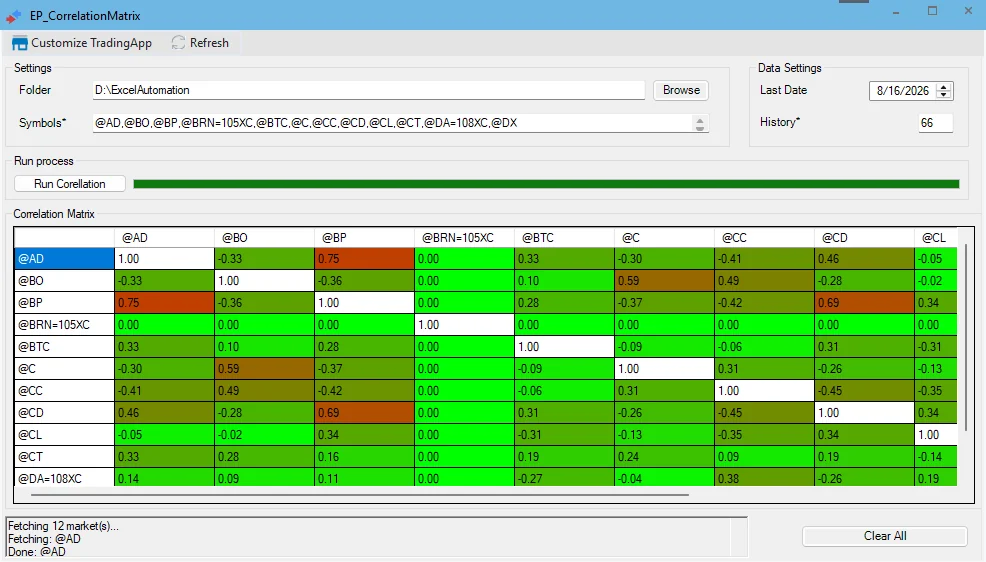The width and height of the screenshot is (986, 562).
Task: Click the 0.49 cell in @CC row
Action: 264,390
